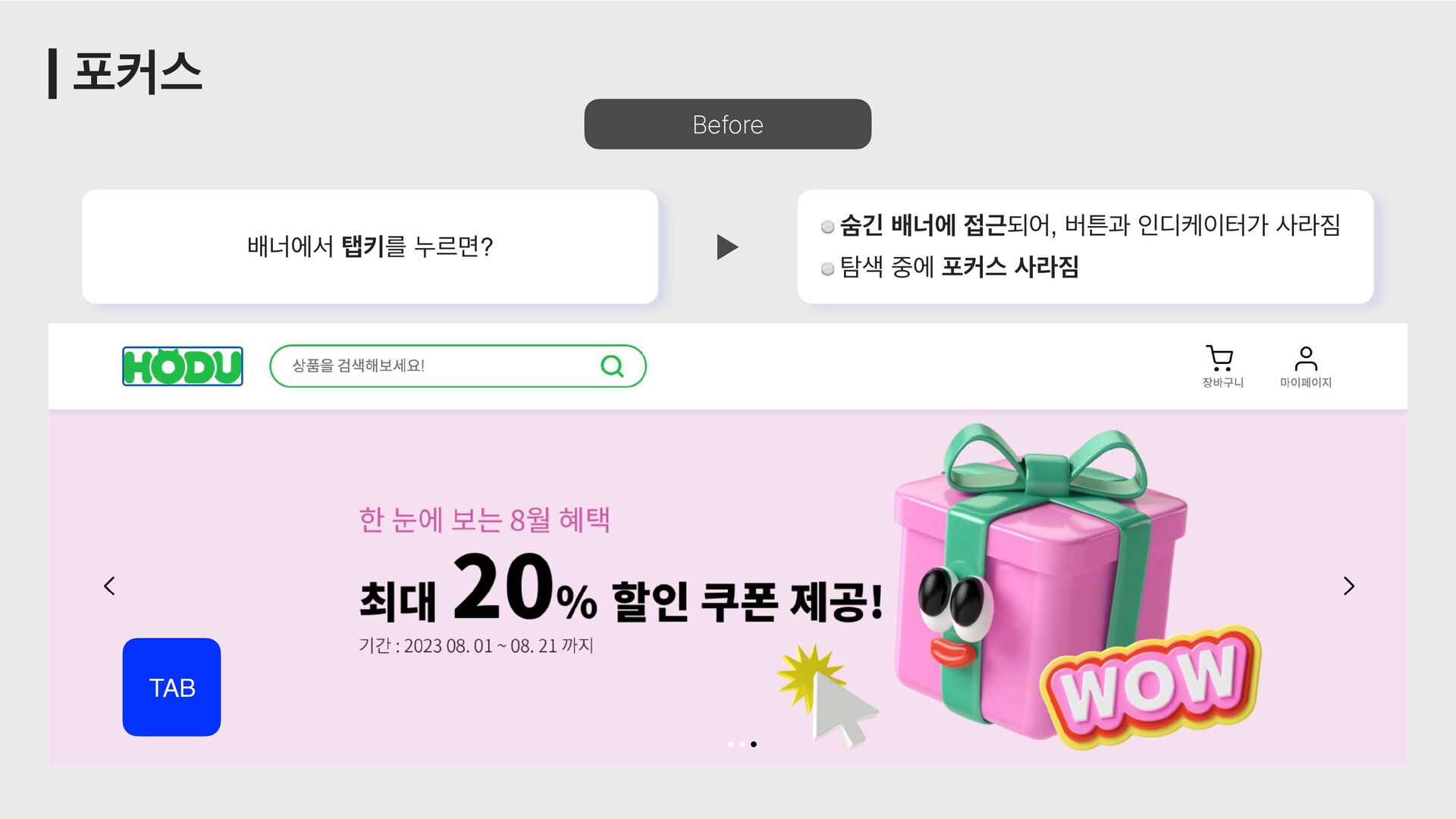
Task: Click the pink gift box image
Action: (x=1040, y=582)
